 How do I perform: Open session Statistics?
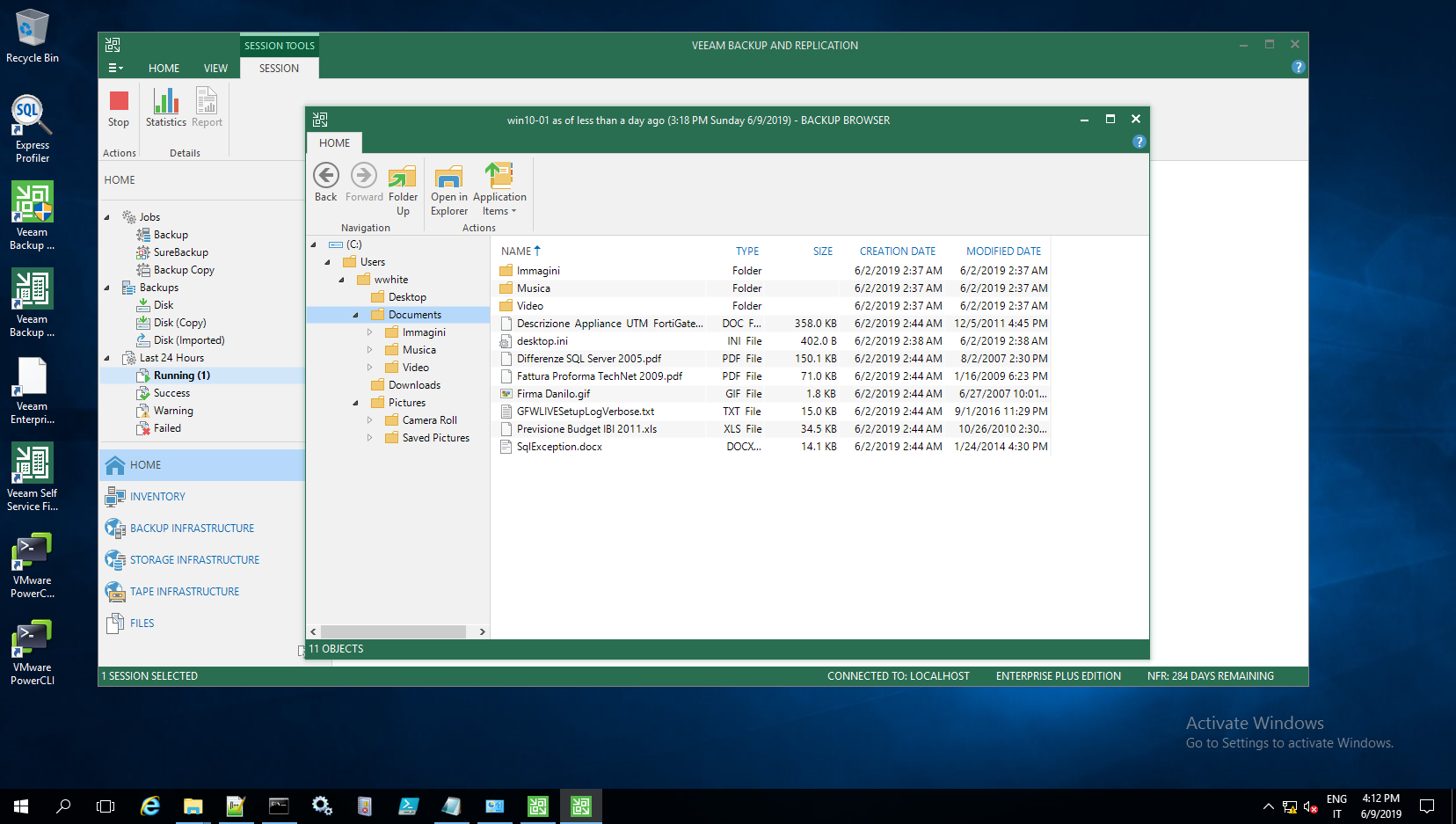(166, 108)
